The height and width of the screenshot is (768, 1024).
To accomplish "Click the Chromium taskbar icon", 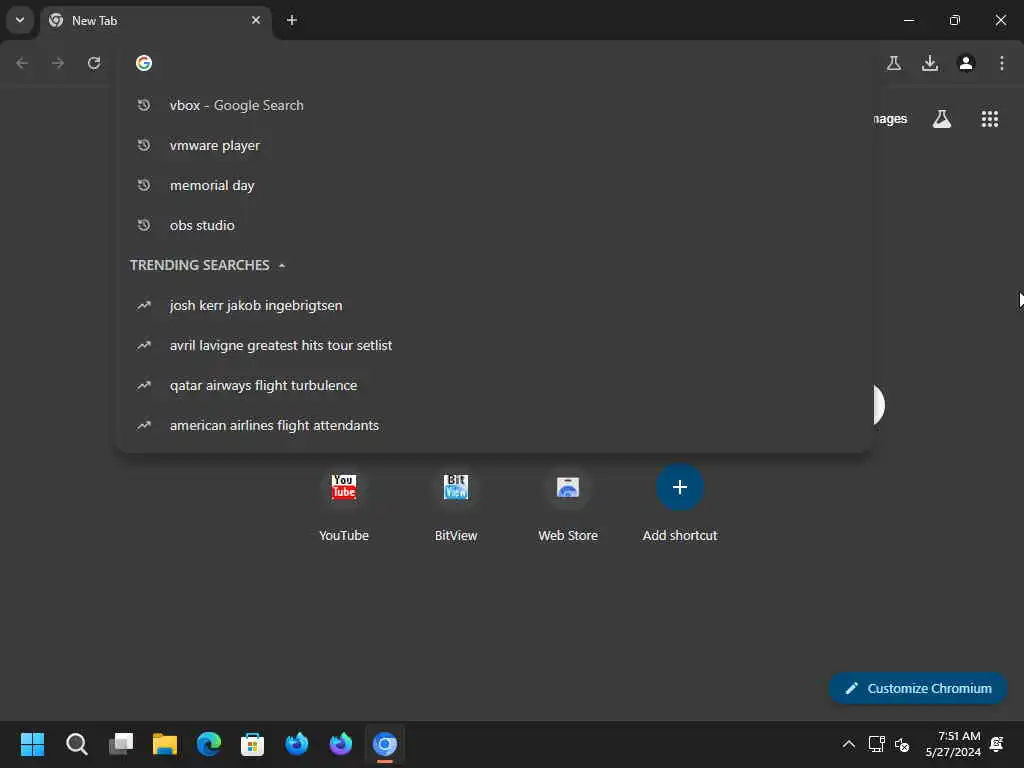I will coord(385,744).
